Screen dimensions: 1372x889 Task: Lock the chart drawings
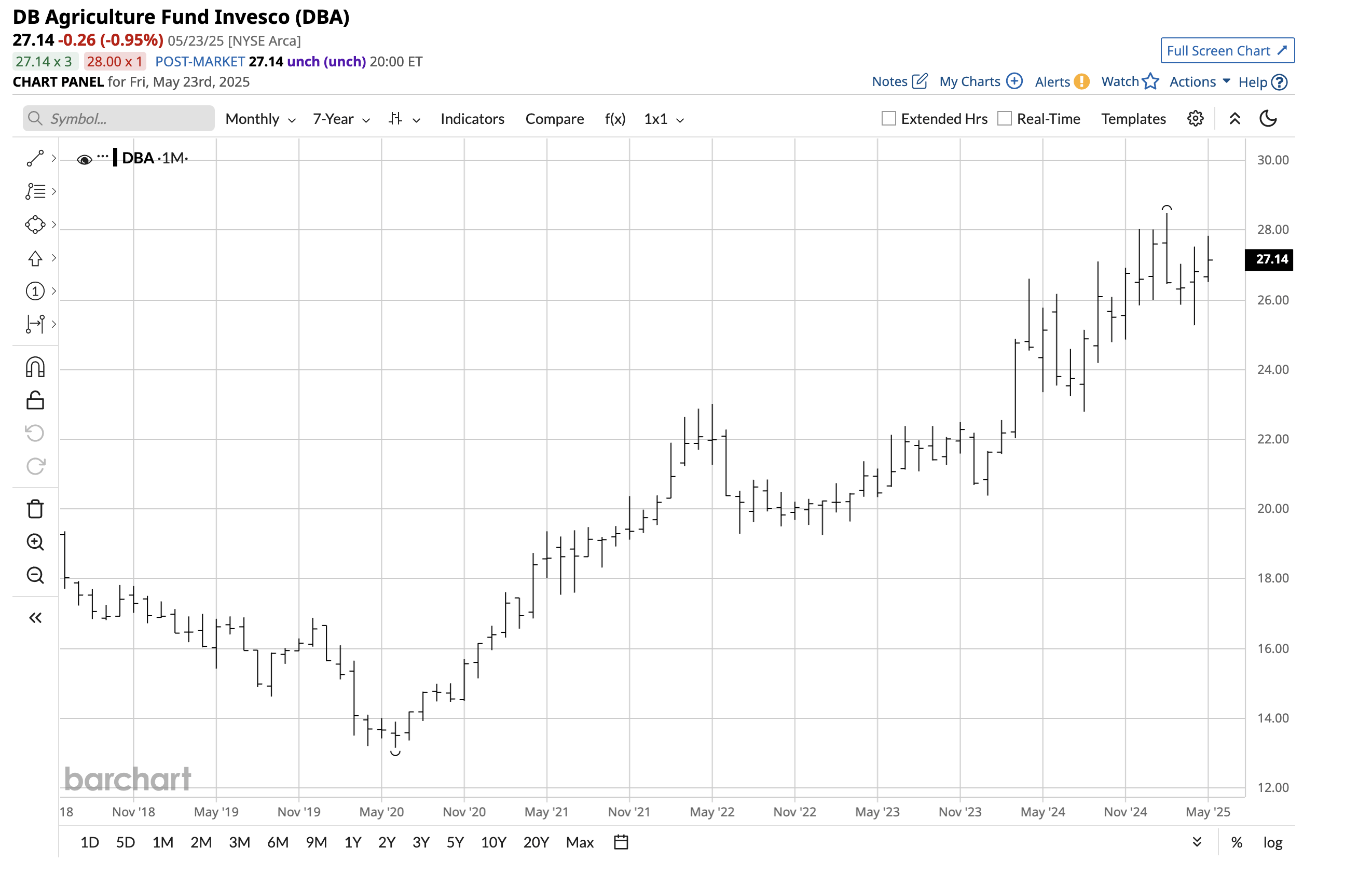coord(36,400)
